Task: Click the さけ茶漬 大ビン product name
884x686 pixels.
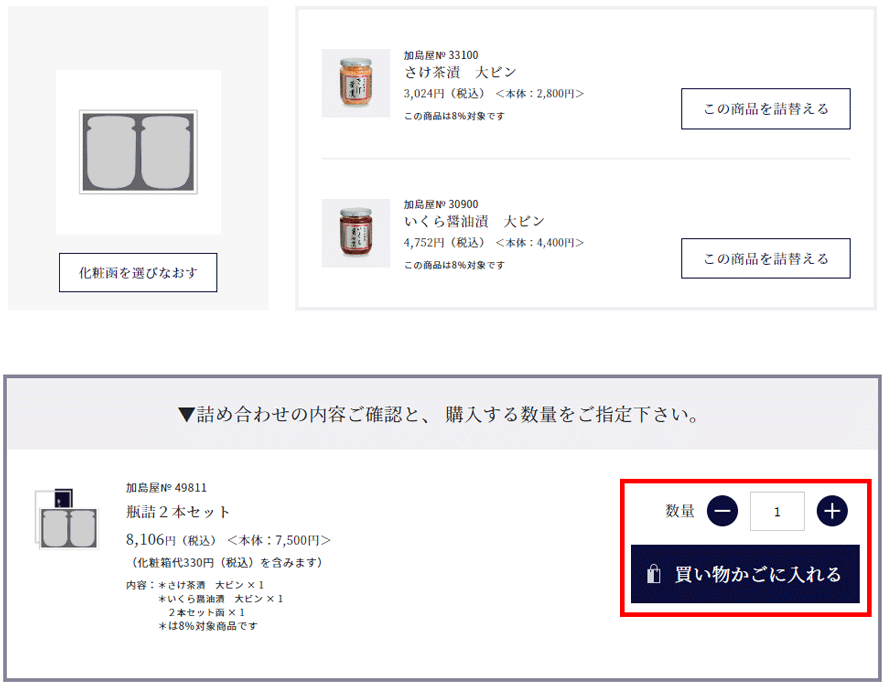Action: point(460,72)
